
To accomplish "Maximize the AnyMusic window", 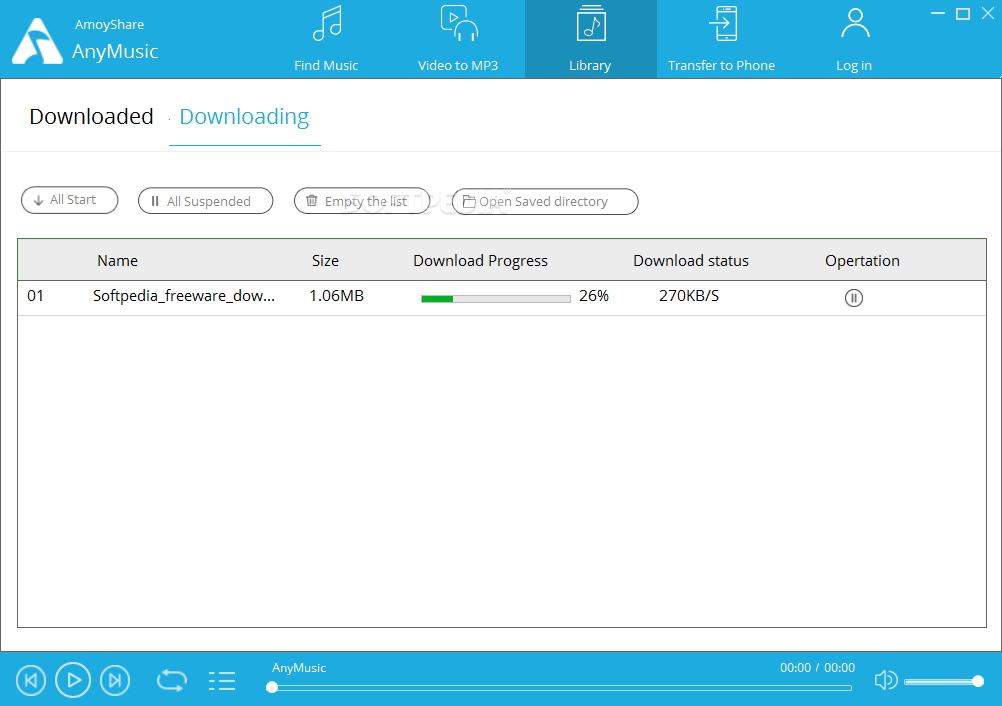I will 962,13.
